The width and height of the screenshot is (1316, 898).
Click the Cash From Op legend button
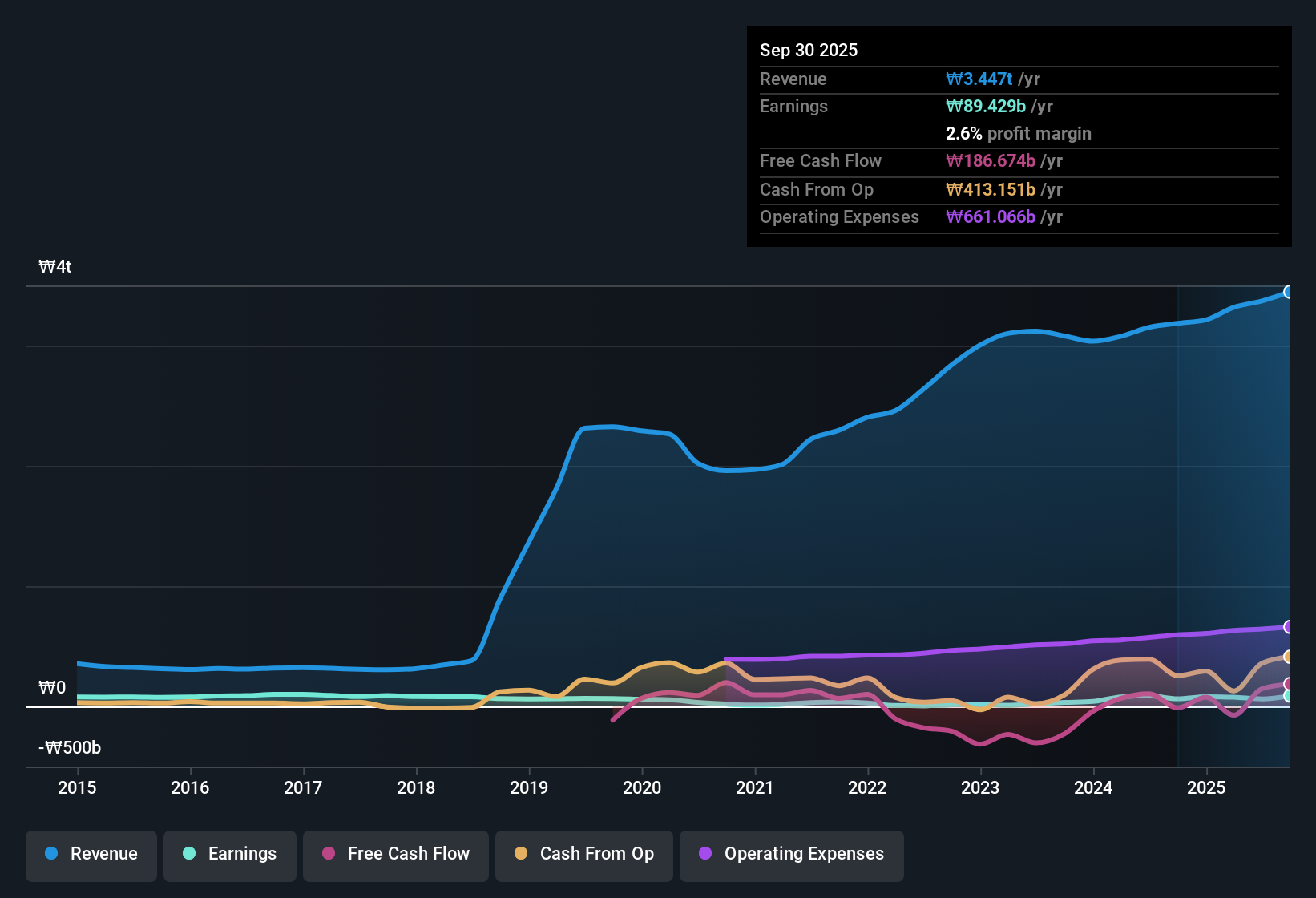click(583, 854)
